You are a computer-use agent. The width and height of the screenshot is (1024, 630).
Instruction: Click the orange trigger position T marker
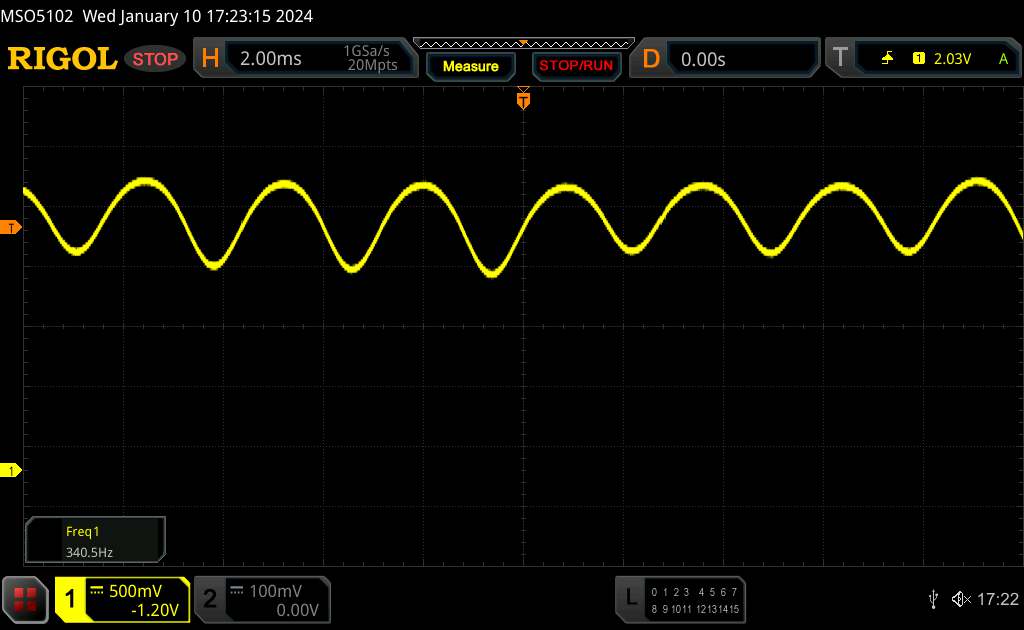click(x=523, y=99)
